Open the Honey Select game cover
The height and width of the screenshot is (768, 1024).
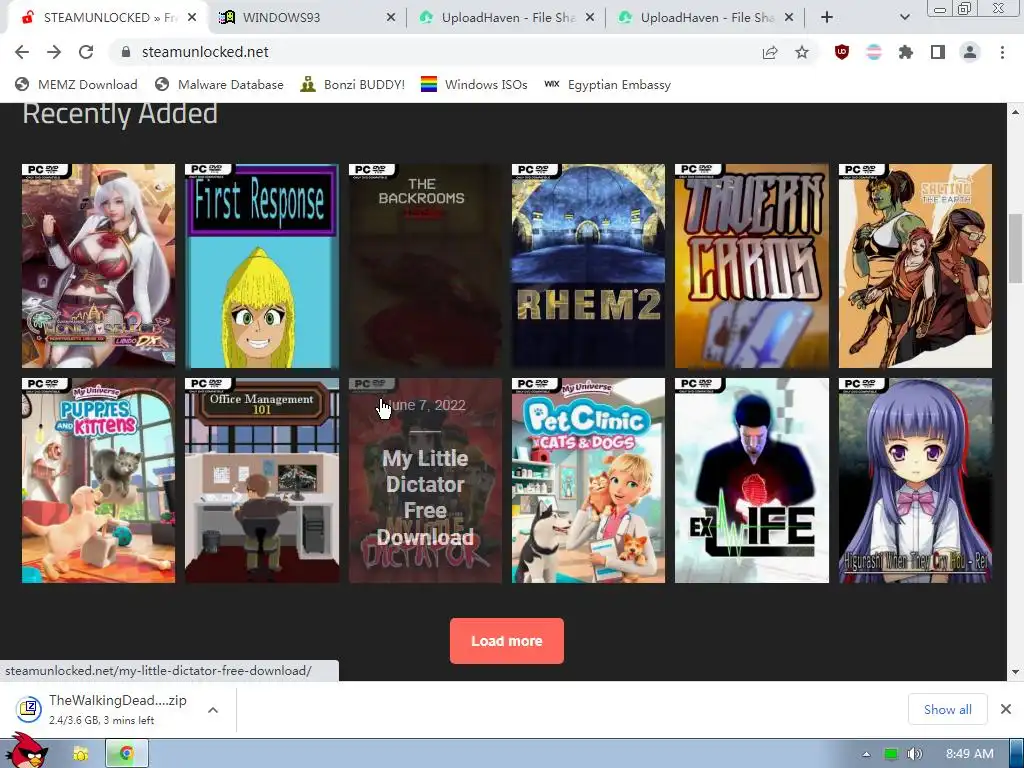click(x=99, y=266)
